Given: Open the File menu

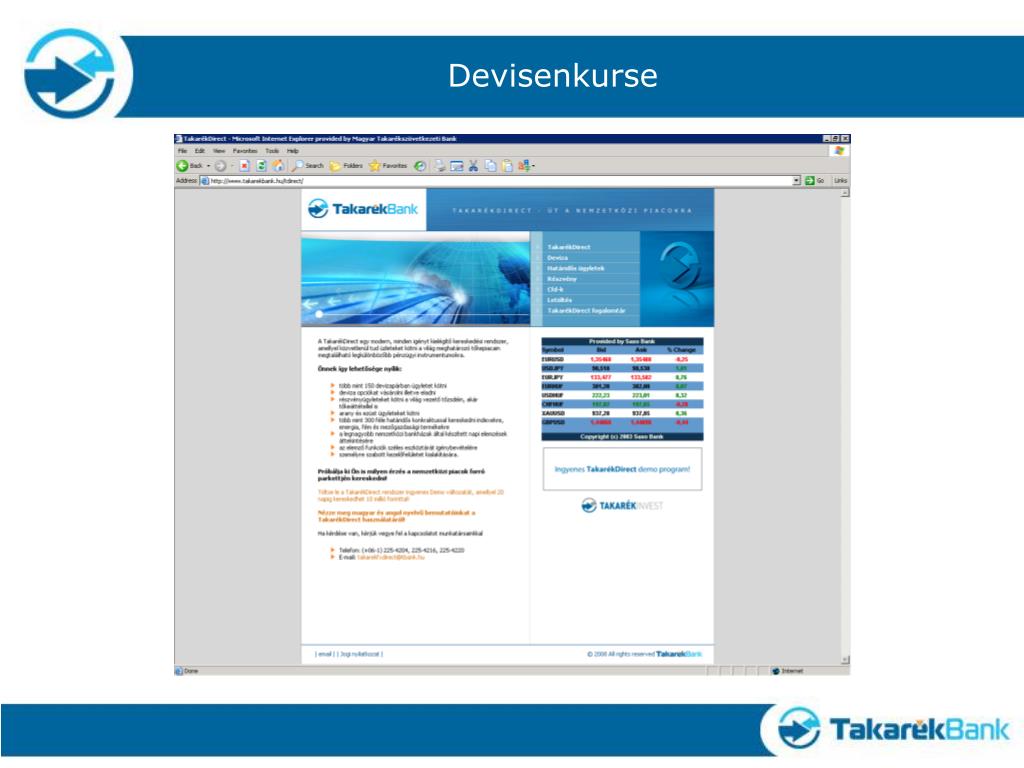Looking at the screenshot, I should [182, 151].
